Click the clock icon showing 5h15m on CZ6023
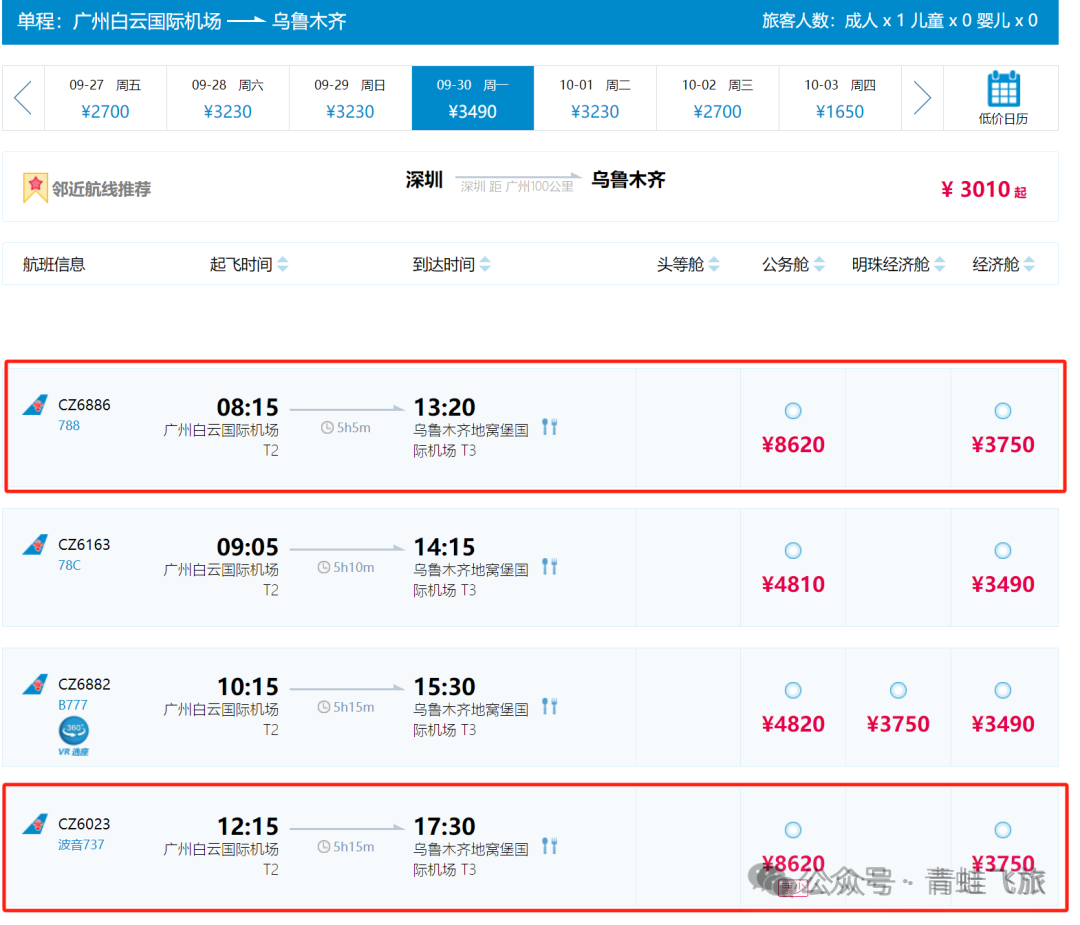Viewport: 1080px width, 925px height. (x=321, y=845)
